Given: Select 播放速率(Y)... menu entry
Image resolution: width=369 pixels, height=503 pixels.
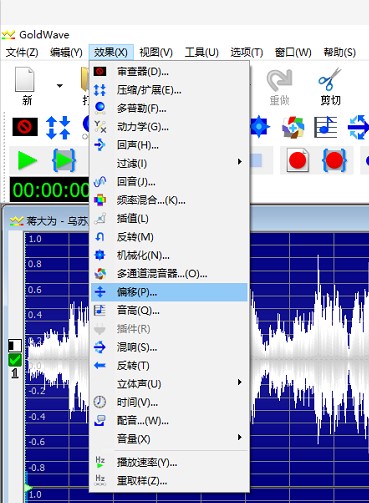Looking at the screenshot, I should pyautogui.click(x=169, y=463).
